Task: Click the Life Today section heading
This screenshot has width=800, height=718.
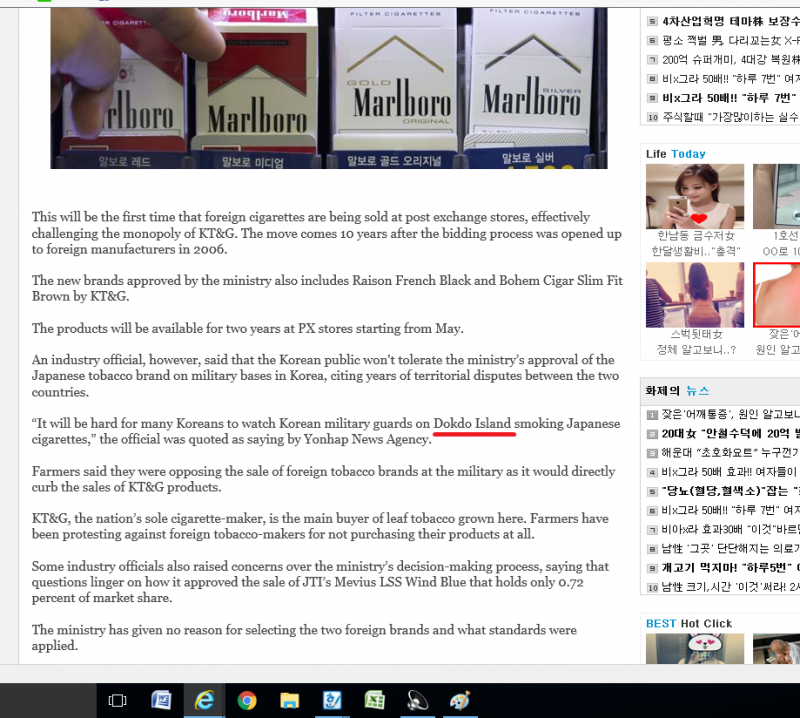Action: [676, 154]
